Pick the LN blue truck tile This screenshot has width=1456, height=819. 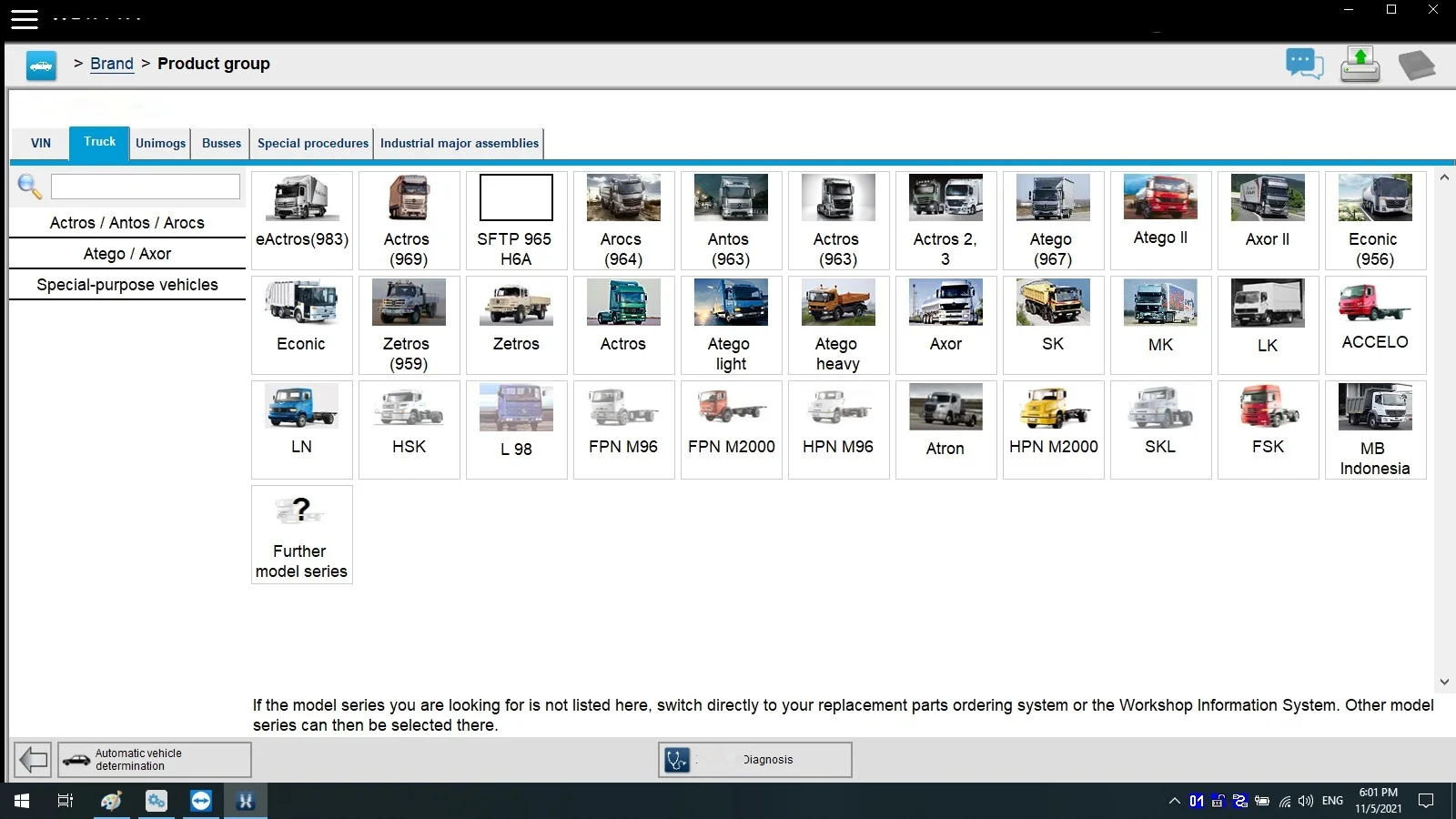(302, 430)
